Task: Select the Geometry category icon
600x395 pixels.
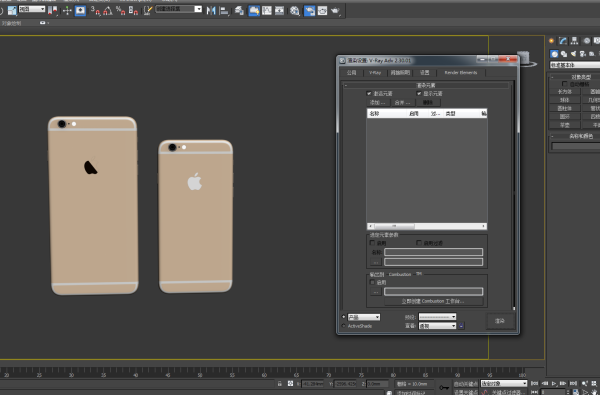Action: (x=554, y=54)
